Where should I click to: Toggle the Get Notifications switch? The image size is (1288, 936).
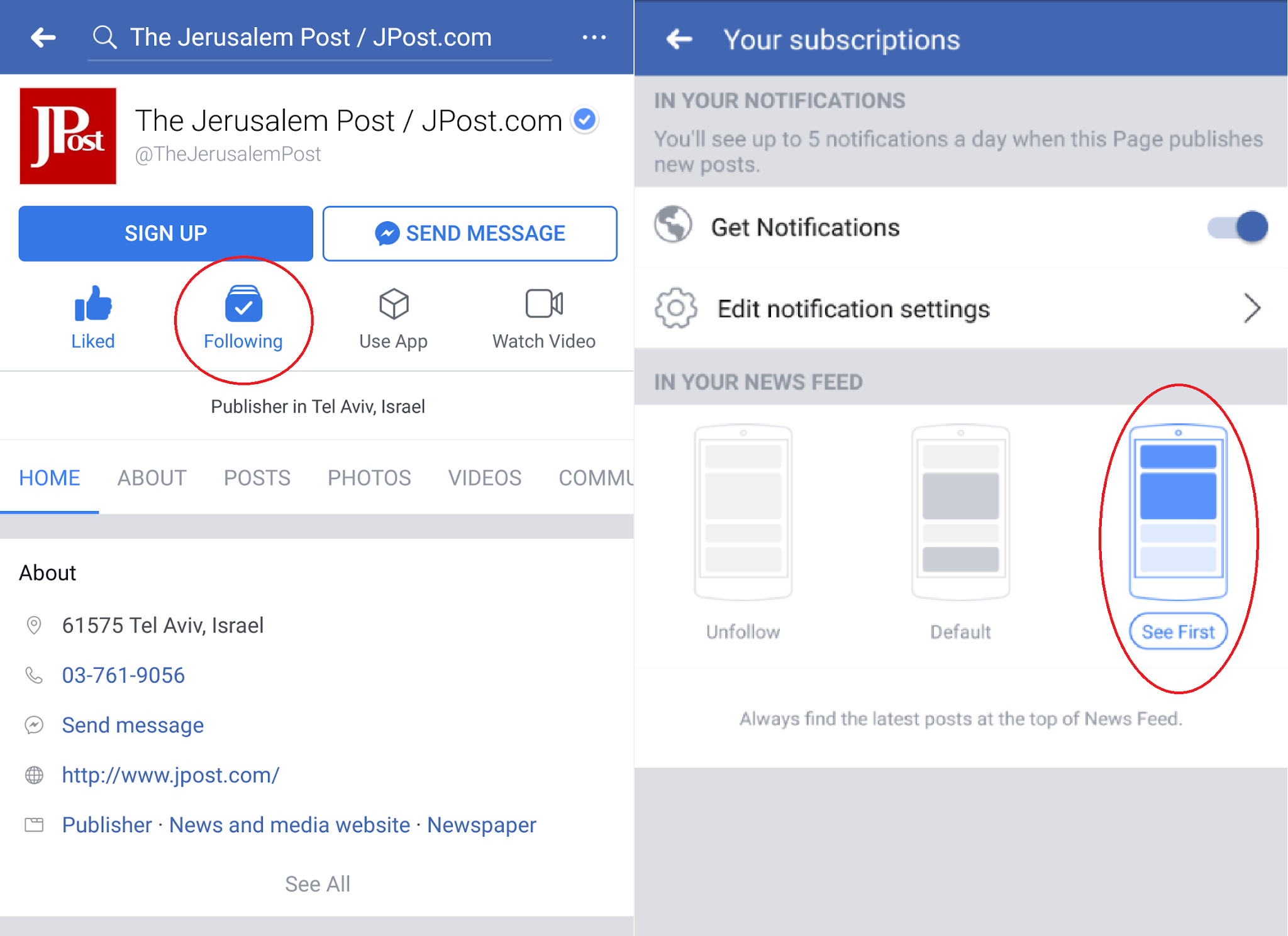pyautogui.click(x=1237, y=227)
